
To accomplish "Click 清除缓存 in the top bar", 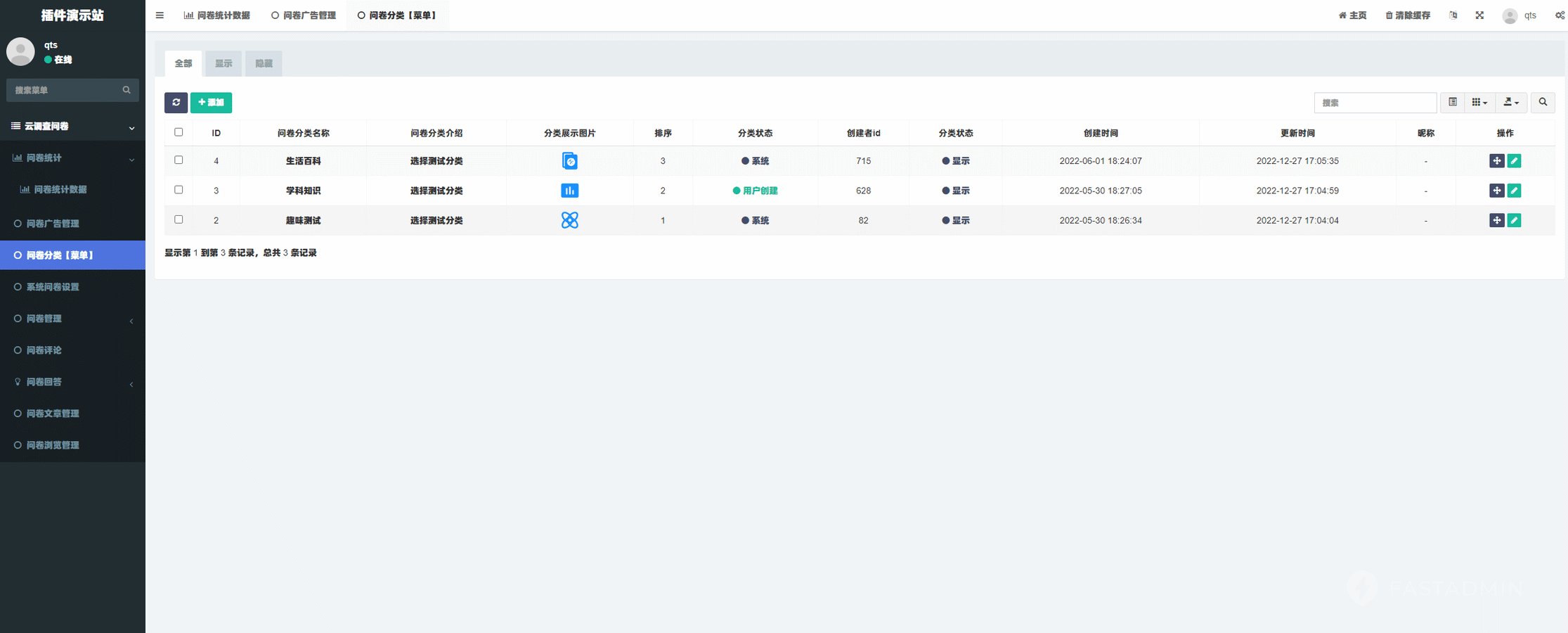I will 1407,15.
